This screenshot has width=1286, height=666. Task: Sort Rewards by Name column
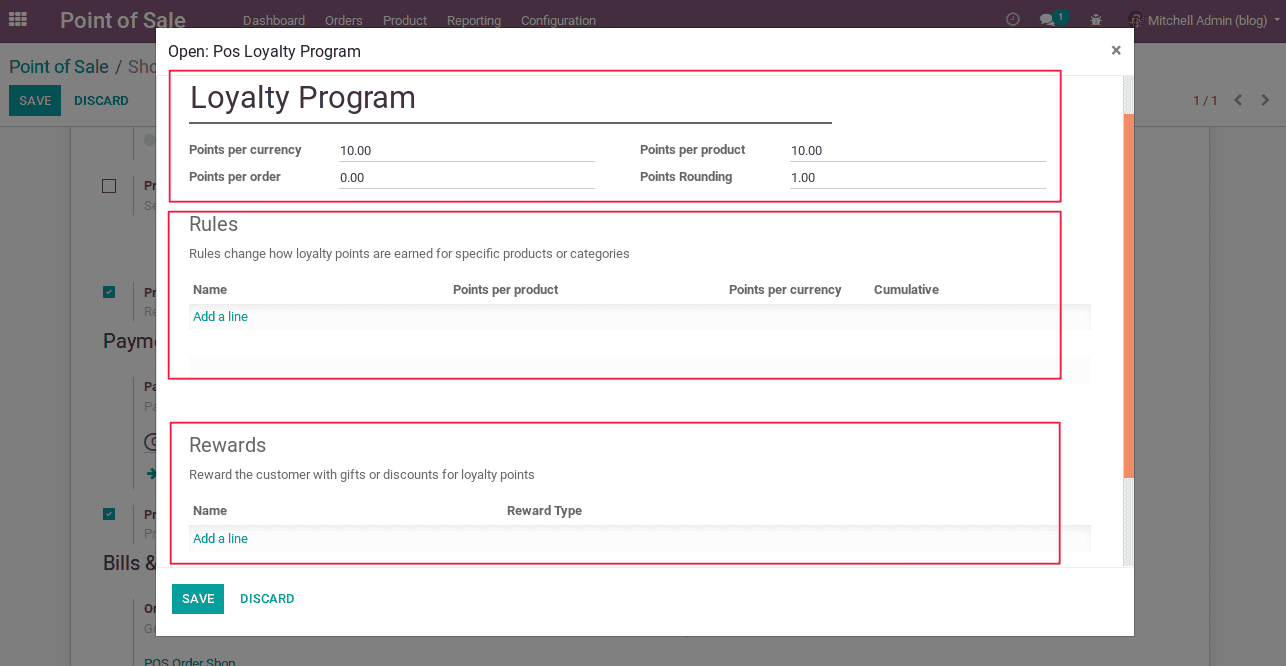point(210,511)
